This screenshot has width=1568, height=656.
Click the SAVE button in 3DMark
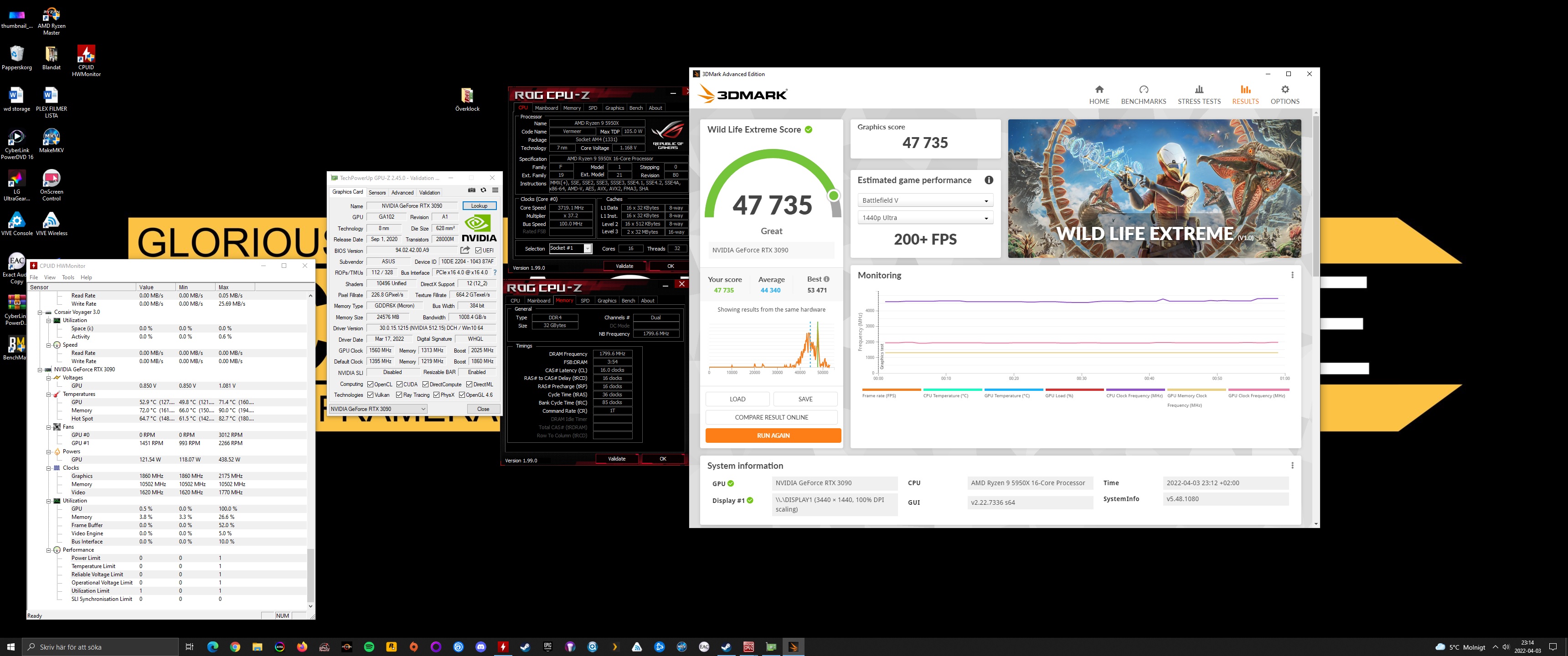pos(805,399)
